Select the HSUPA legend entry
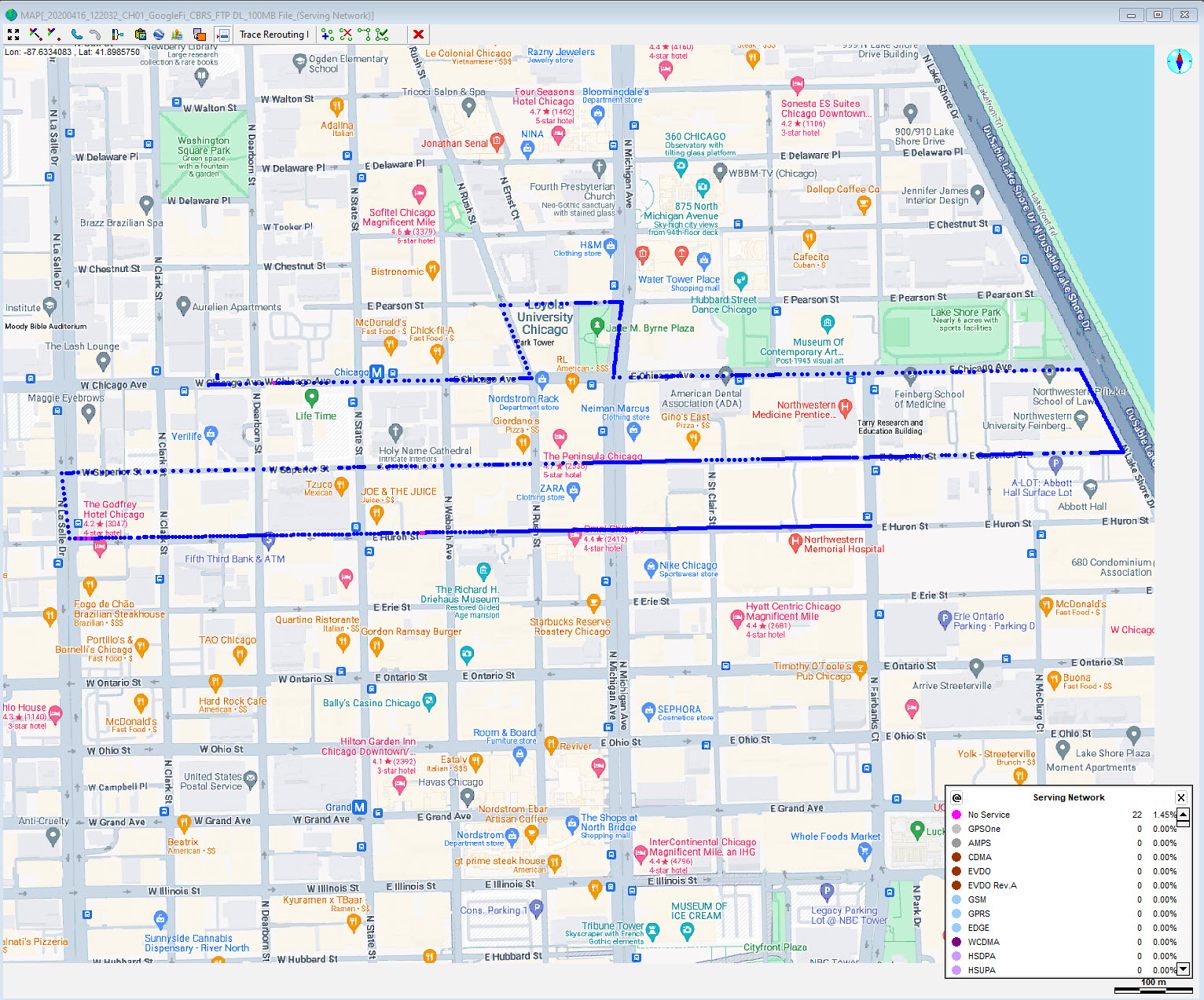The image size is (1204, 1000). click(1063, 970)
